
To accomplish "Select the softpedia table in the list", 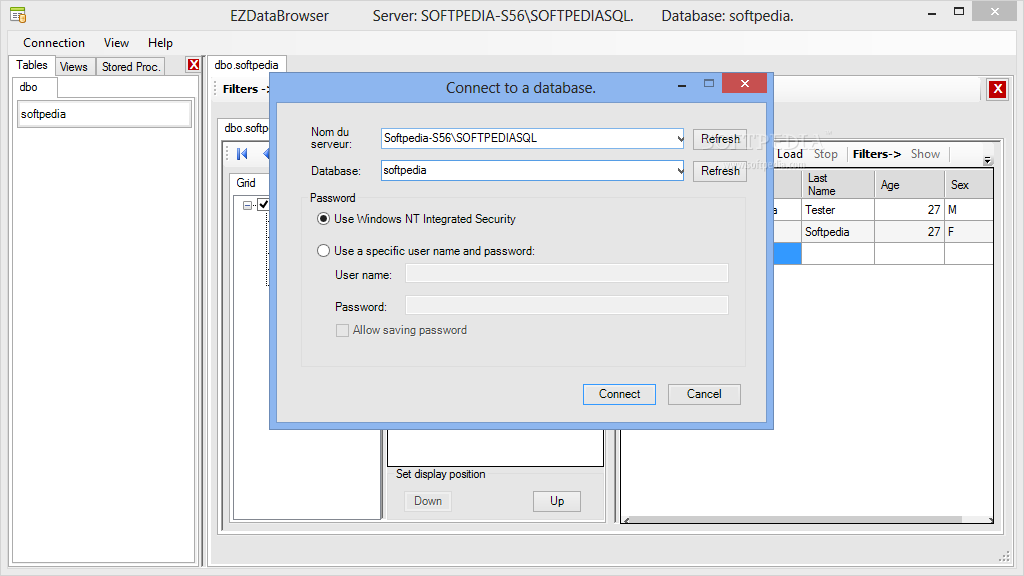I will point(104,114).
